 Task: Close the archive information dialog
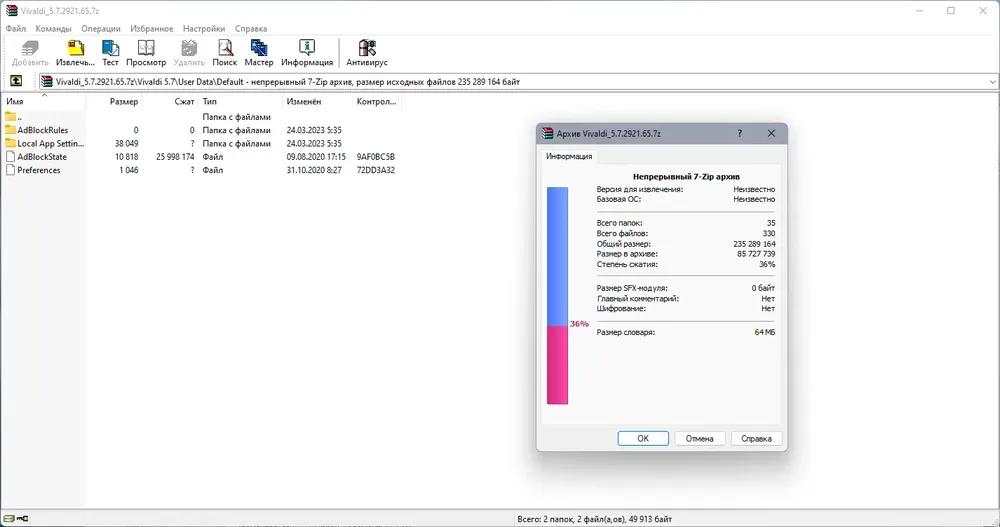coord(771,133)
